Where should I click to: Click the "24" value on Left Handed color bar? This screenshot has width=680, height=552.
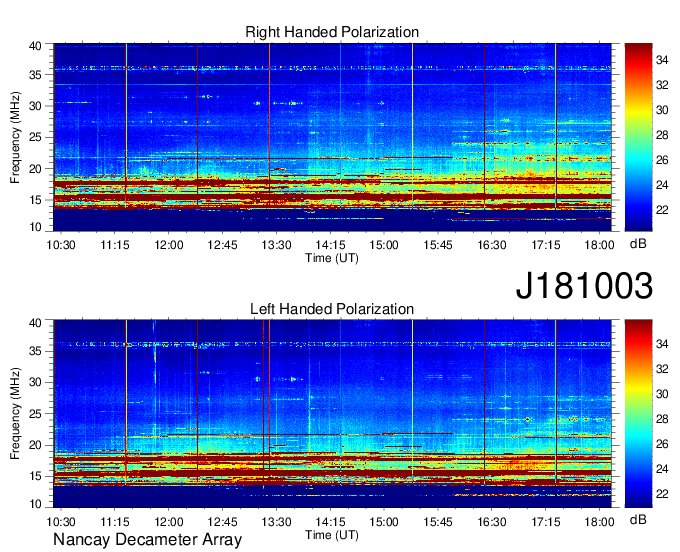pos(662,469)
